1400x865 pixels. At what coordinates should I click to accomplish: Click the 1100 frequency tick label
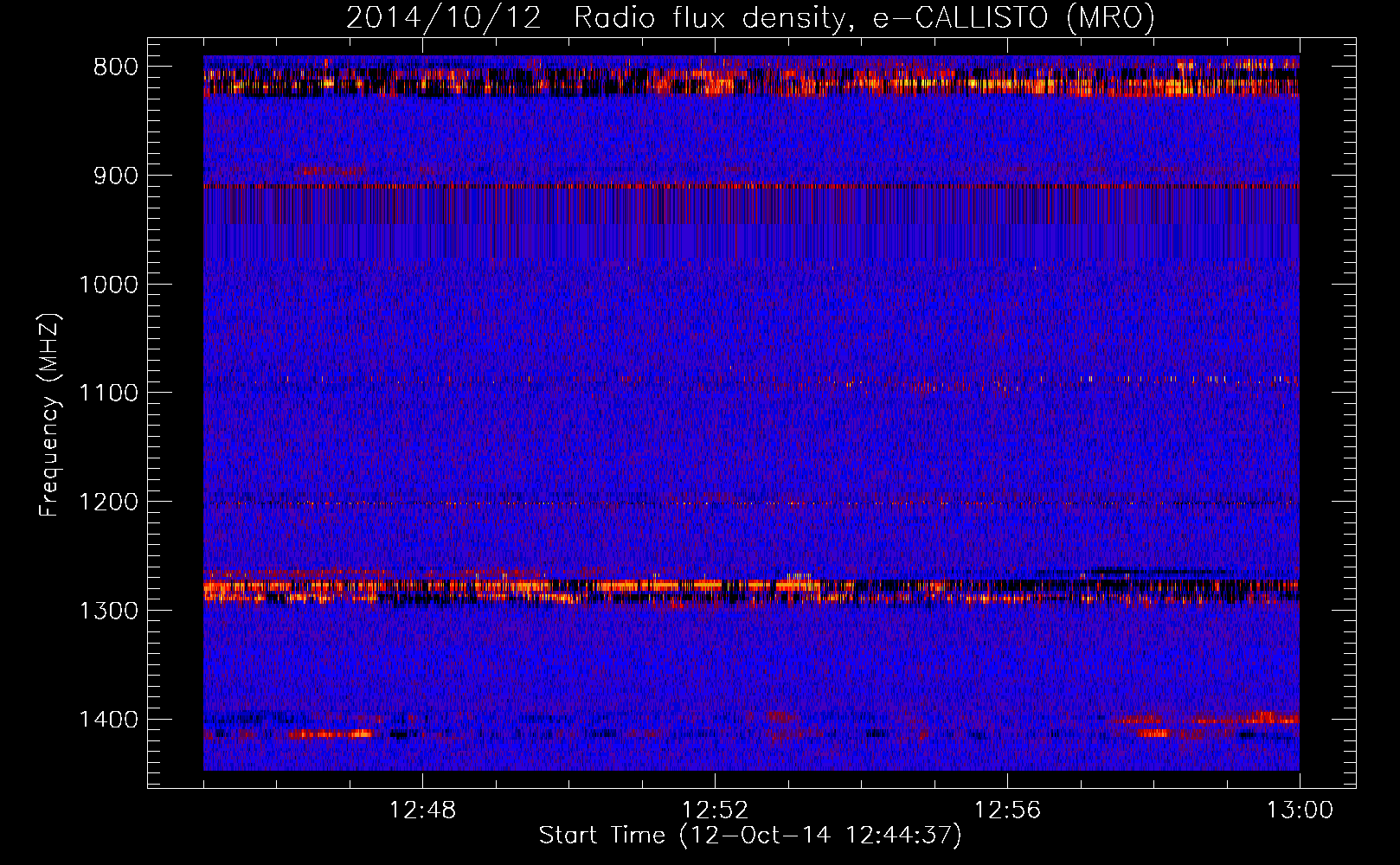(x=108, y=393)
